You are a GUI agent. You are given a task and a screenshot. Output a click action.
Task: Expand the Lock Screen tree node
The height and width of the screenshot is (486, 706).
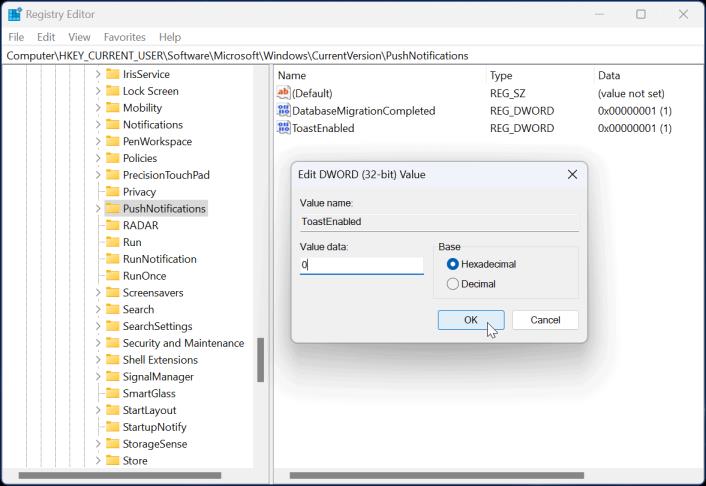point(98,91)
